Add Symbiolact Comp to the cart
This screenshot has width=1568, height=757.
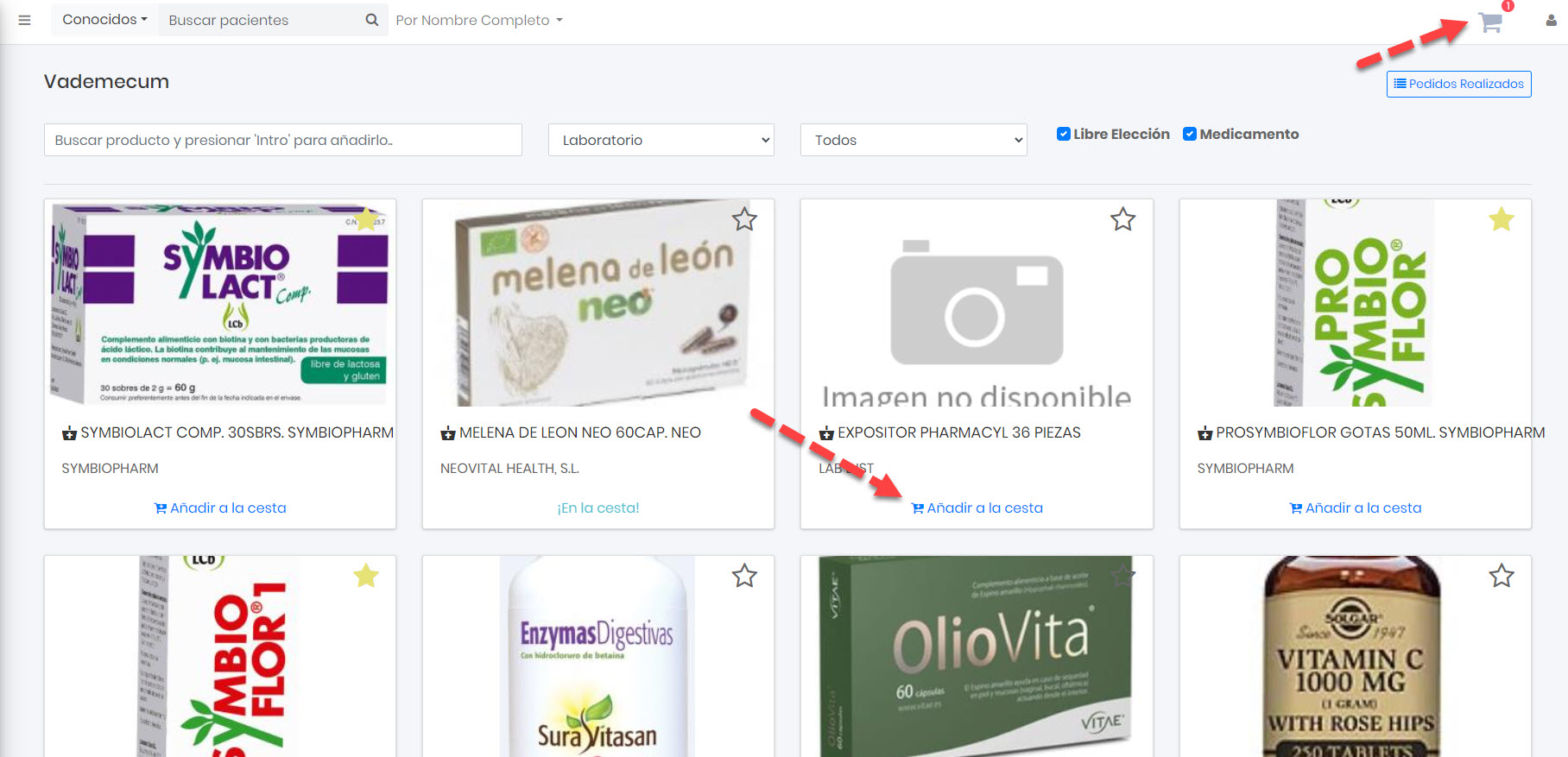click(x=220, y=508)
